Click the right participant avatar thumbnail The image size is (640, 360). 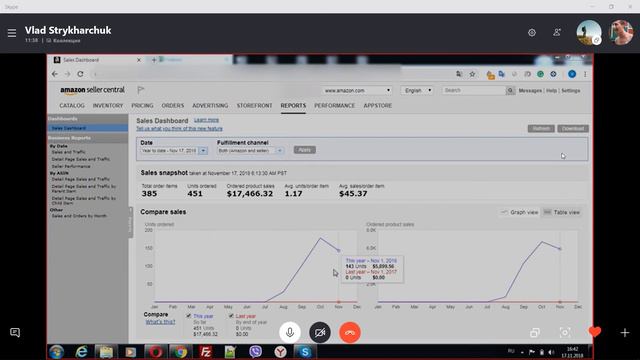tap(621, 33)
